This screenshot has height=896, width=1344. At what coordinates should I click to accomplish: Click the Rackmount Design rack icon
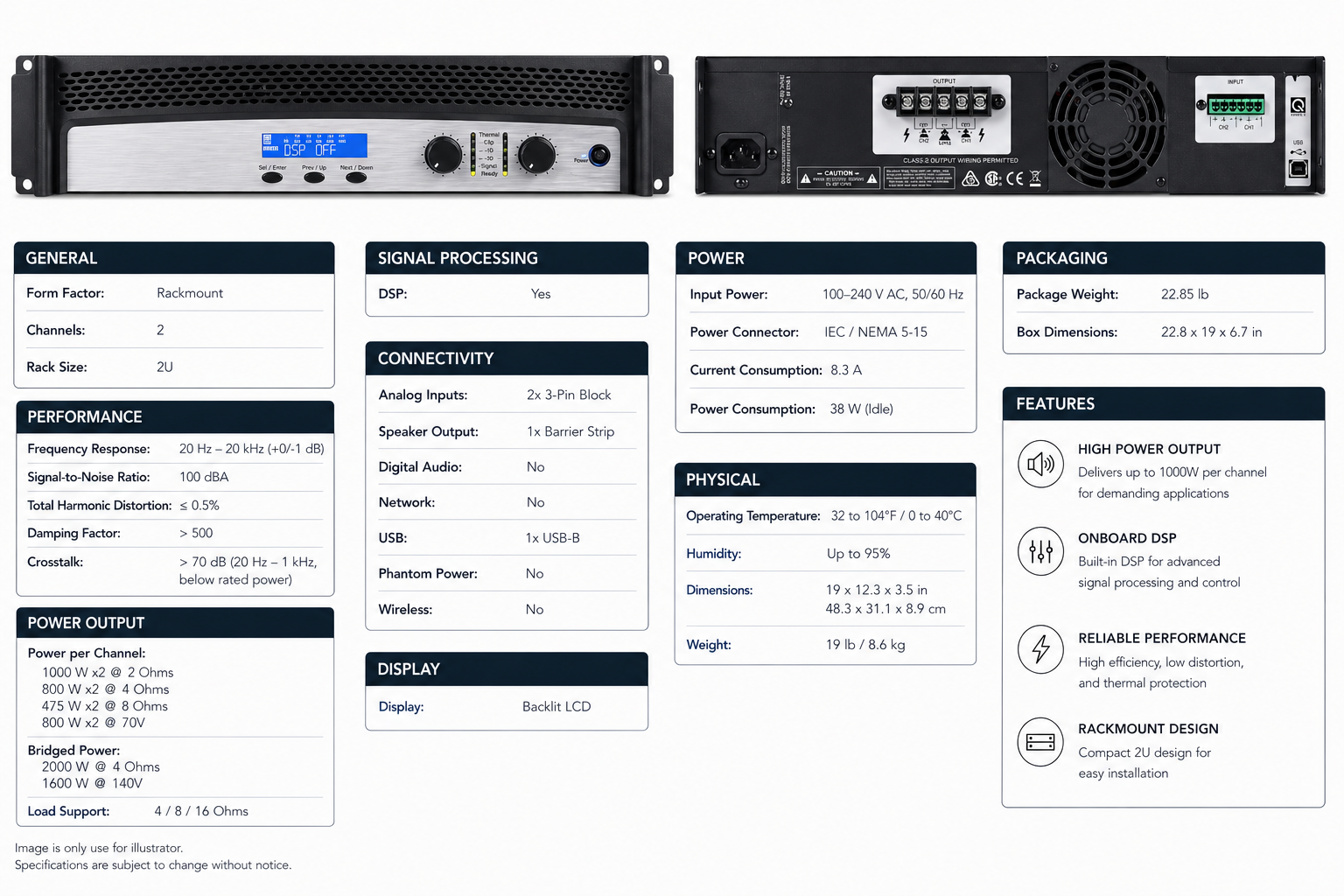1040,742
